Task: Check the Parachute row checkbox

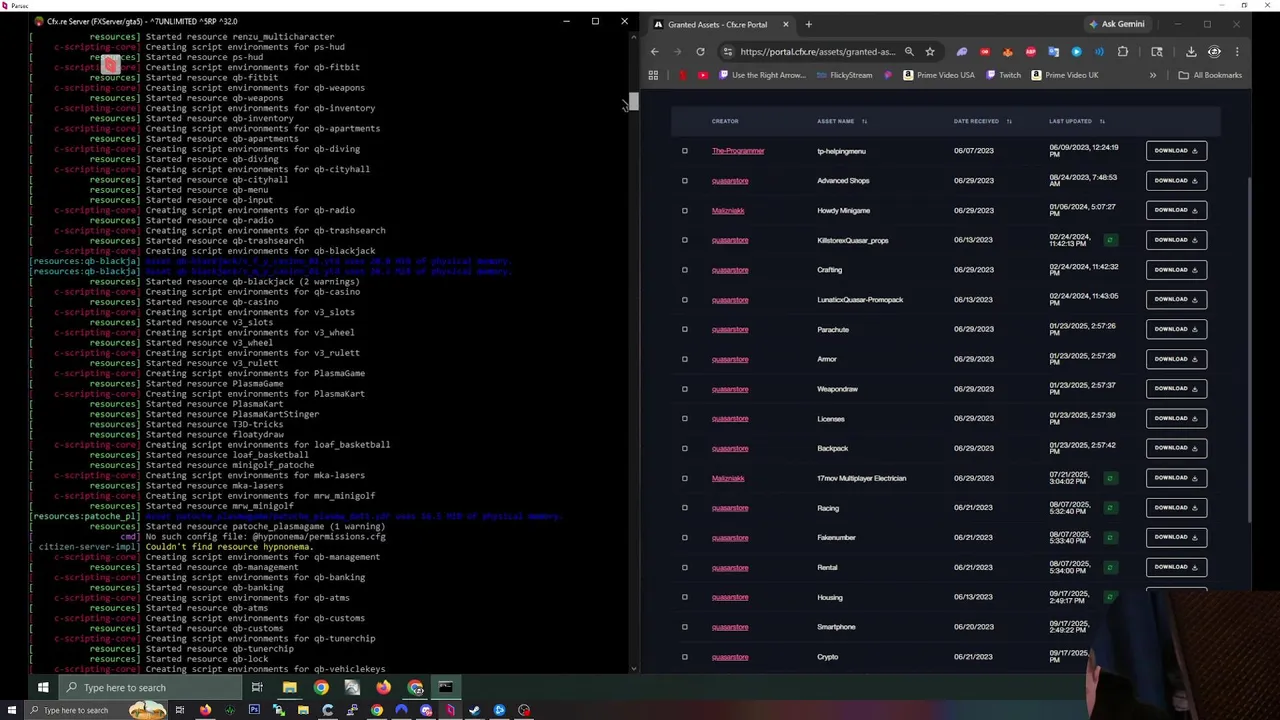Action: [685, 329]
